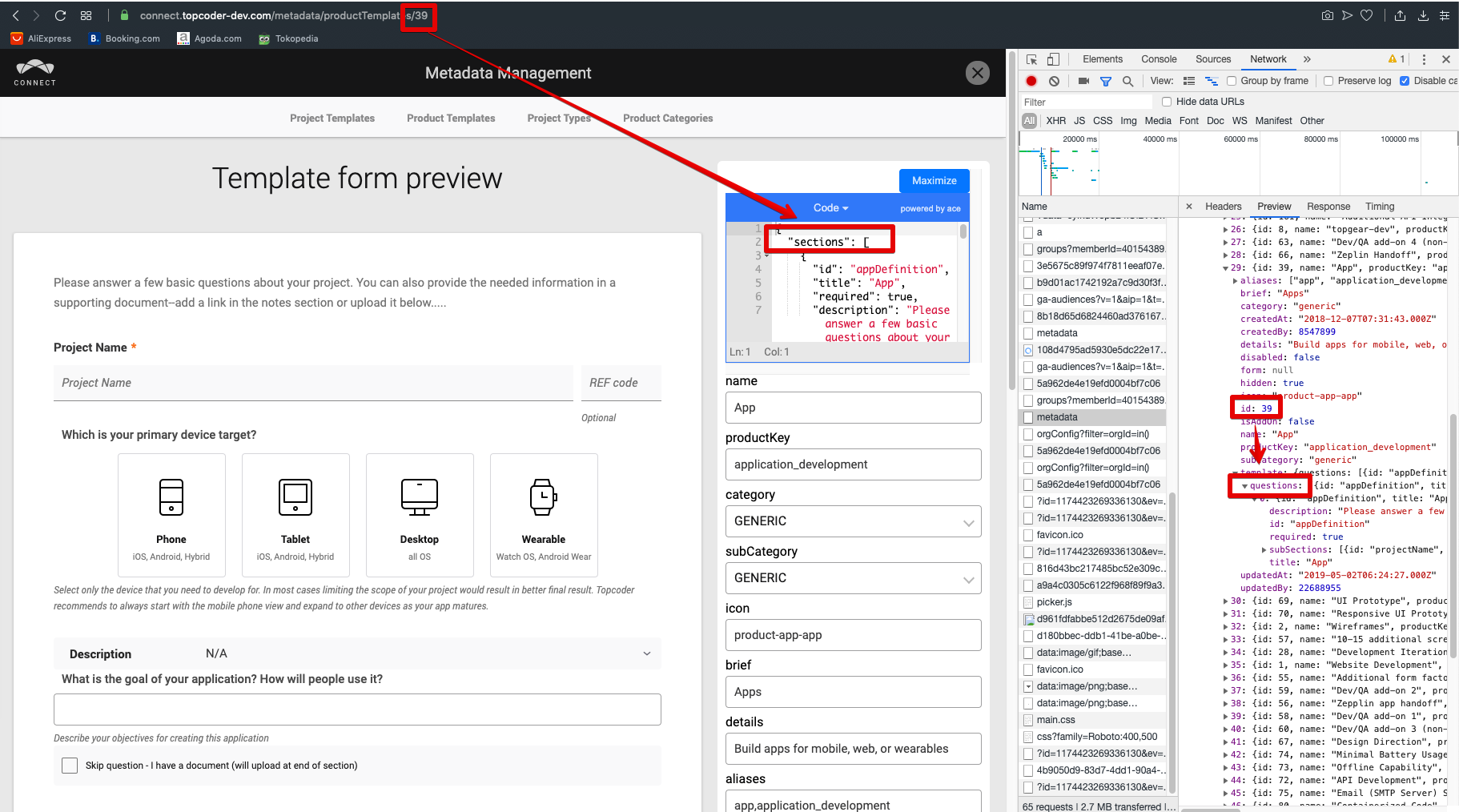Enable Group by frame checkbox

1232,81
